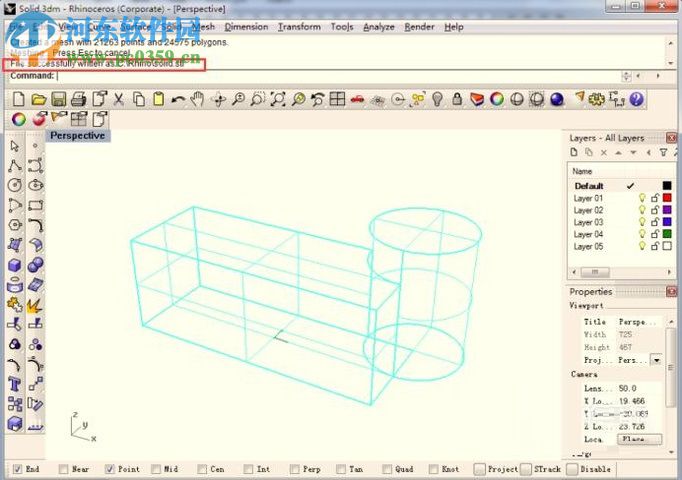Cut selection with the scissors icon
The height and width of the screenshot is (480, 682).
point(118,100)
